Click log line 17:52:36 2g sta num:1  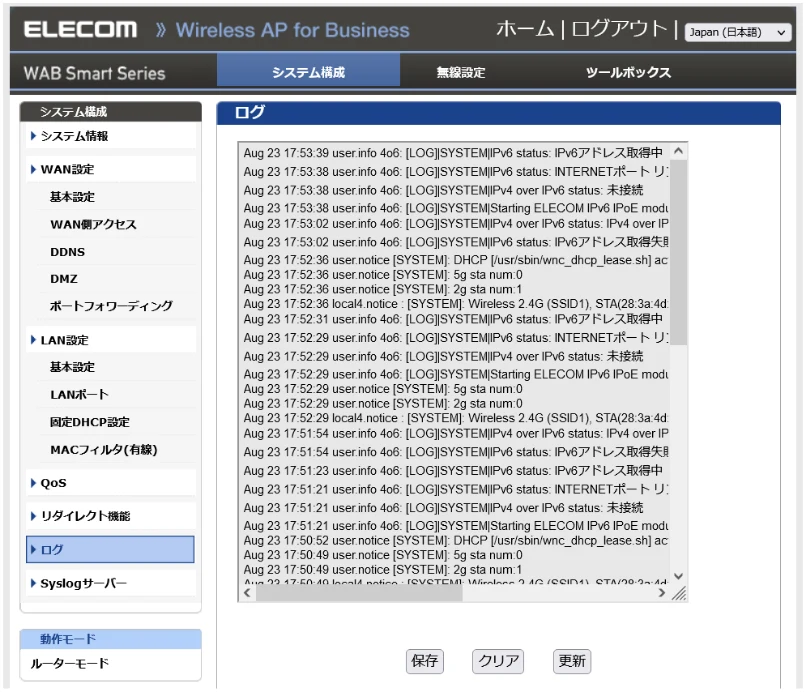pyautogui.click(x=382, y=289)
